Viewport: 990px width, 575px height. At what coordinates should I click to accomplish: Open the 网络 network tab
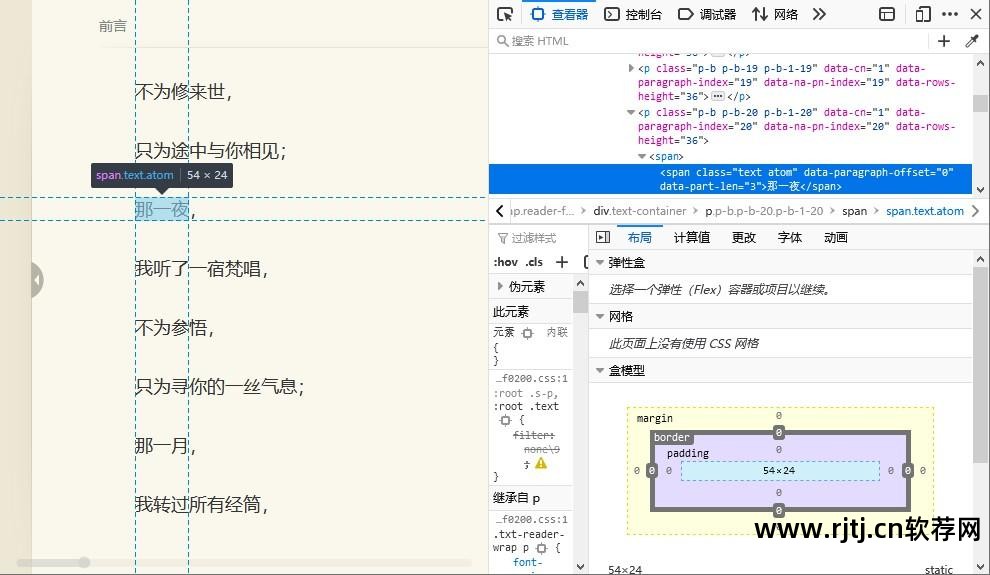click(x=775, y=15)
